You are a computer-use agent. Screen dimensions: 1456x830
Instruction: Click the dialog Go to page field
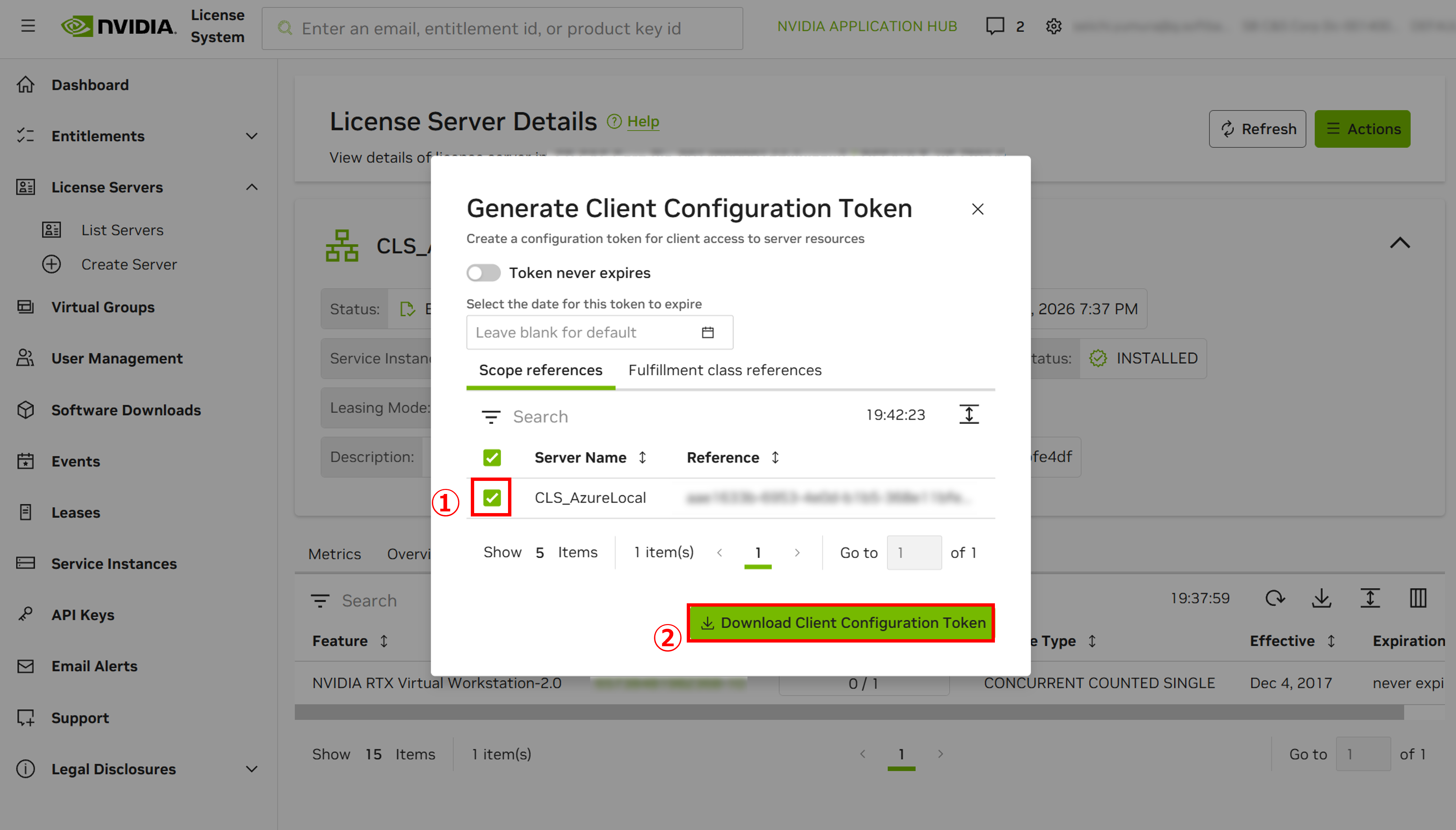914,552
